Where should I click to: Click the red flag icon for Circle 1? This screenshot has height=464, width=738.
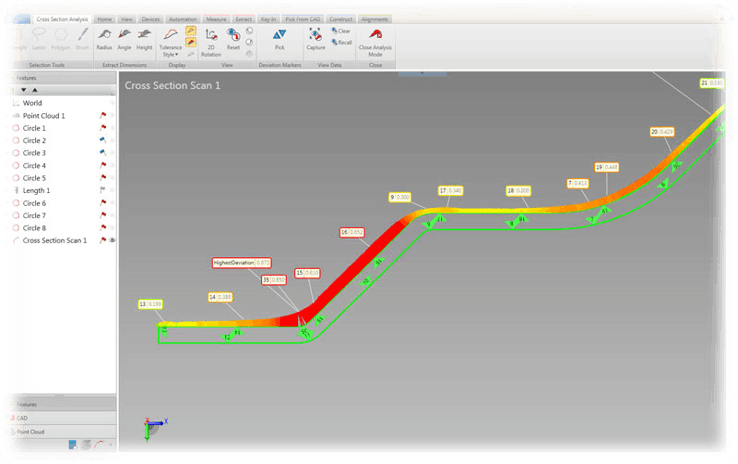tap(103, 128)
